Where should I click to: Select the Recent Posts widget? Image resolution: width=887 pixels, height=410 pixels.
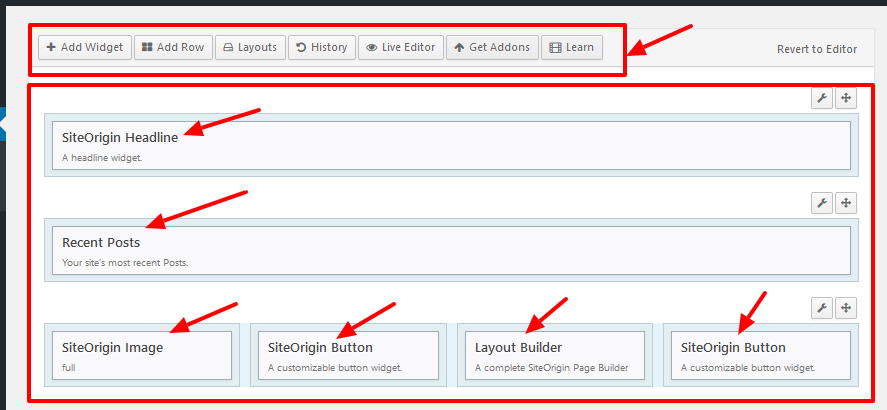[x=451, y=251]
